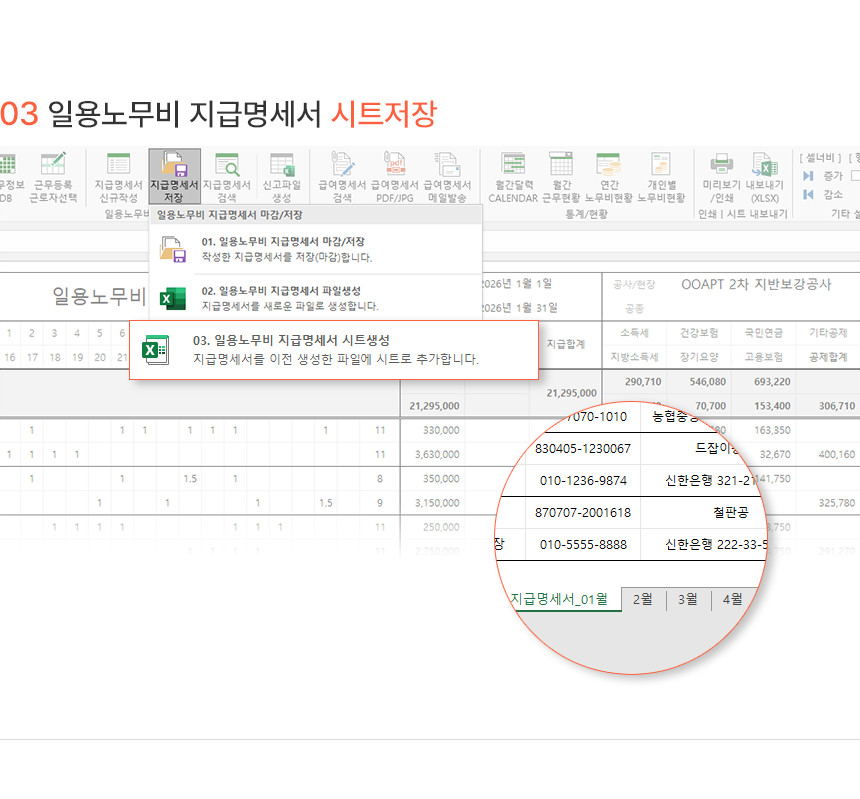Open 급여명세서 PDF/JPG export

395,175
